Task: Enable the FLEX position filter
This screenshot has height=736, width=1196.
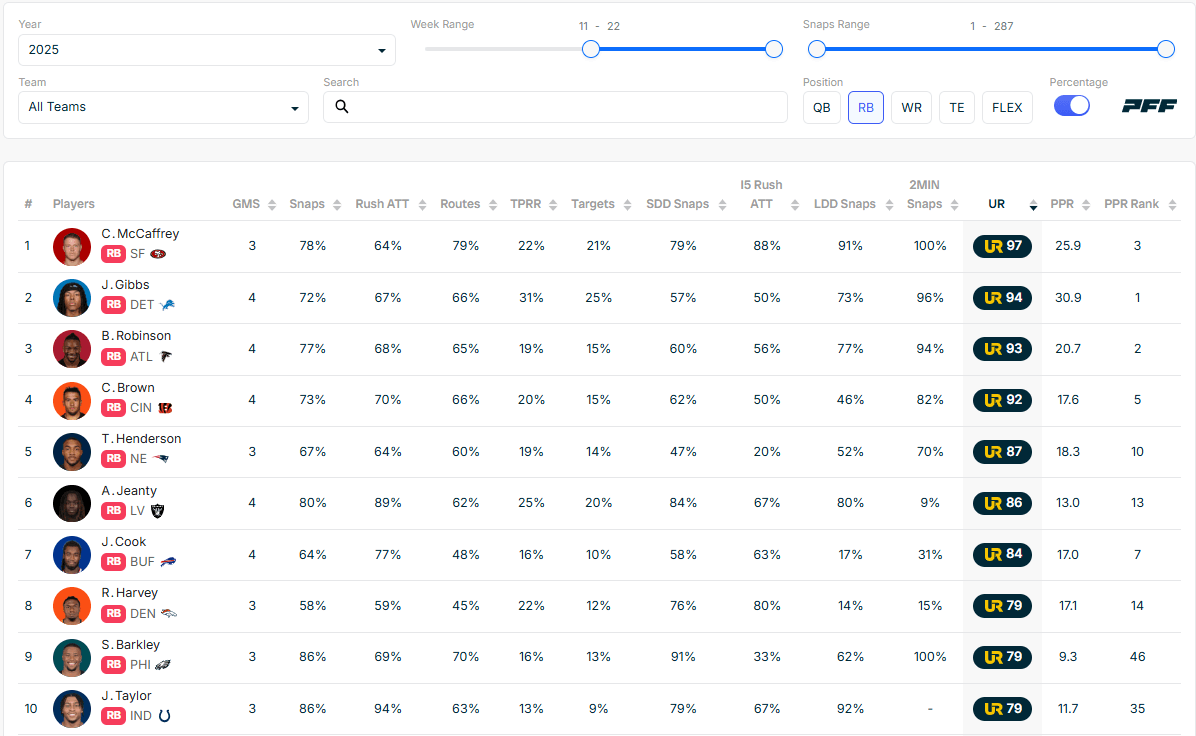Action: 1007,107
